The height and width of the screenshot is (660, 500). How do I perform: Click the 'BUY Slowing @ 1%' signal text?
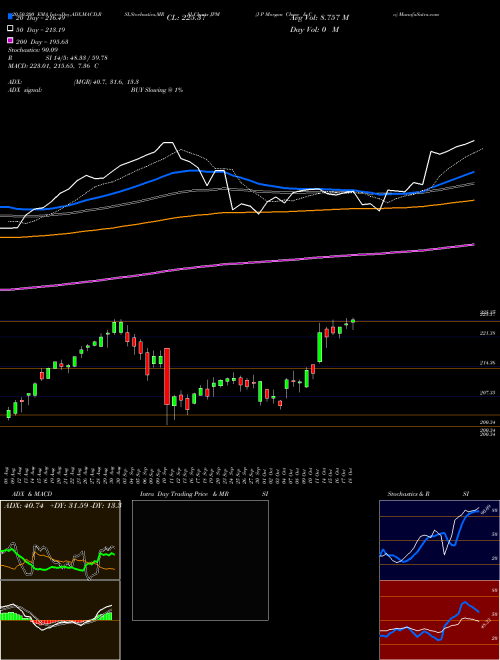(x=157, y=90)
